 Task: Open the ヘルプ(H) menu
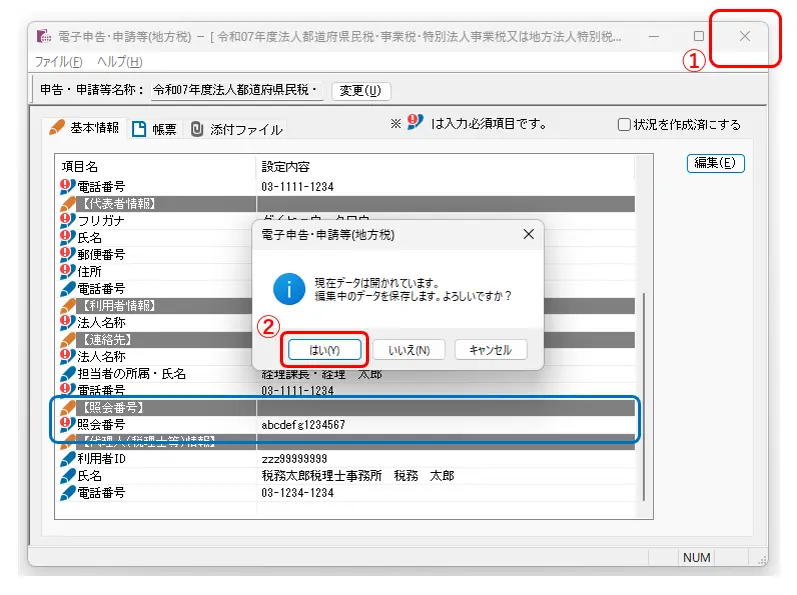click(x=119, y=62)
